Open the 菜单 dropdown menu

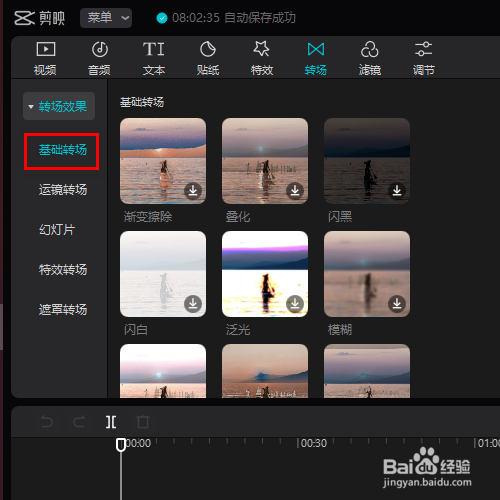click(106, 18)
